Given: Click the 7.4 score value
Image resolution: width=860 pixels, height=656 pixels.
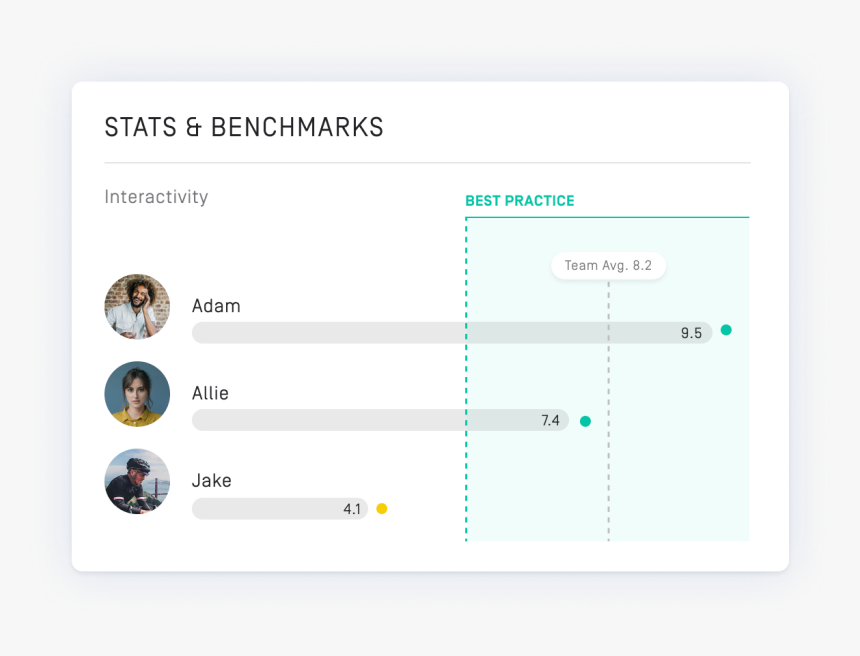Looking at the screenshot, I should (x=550, y=420).
